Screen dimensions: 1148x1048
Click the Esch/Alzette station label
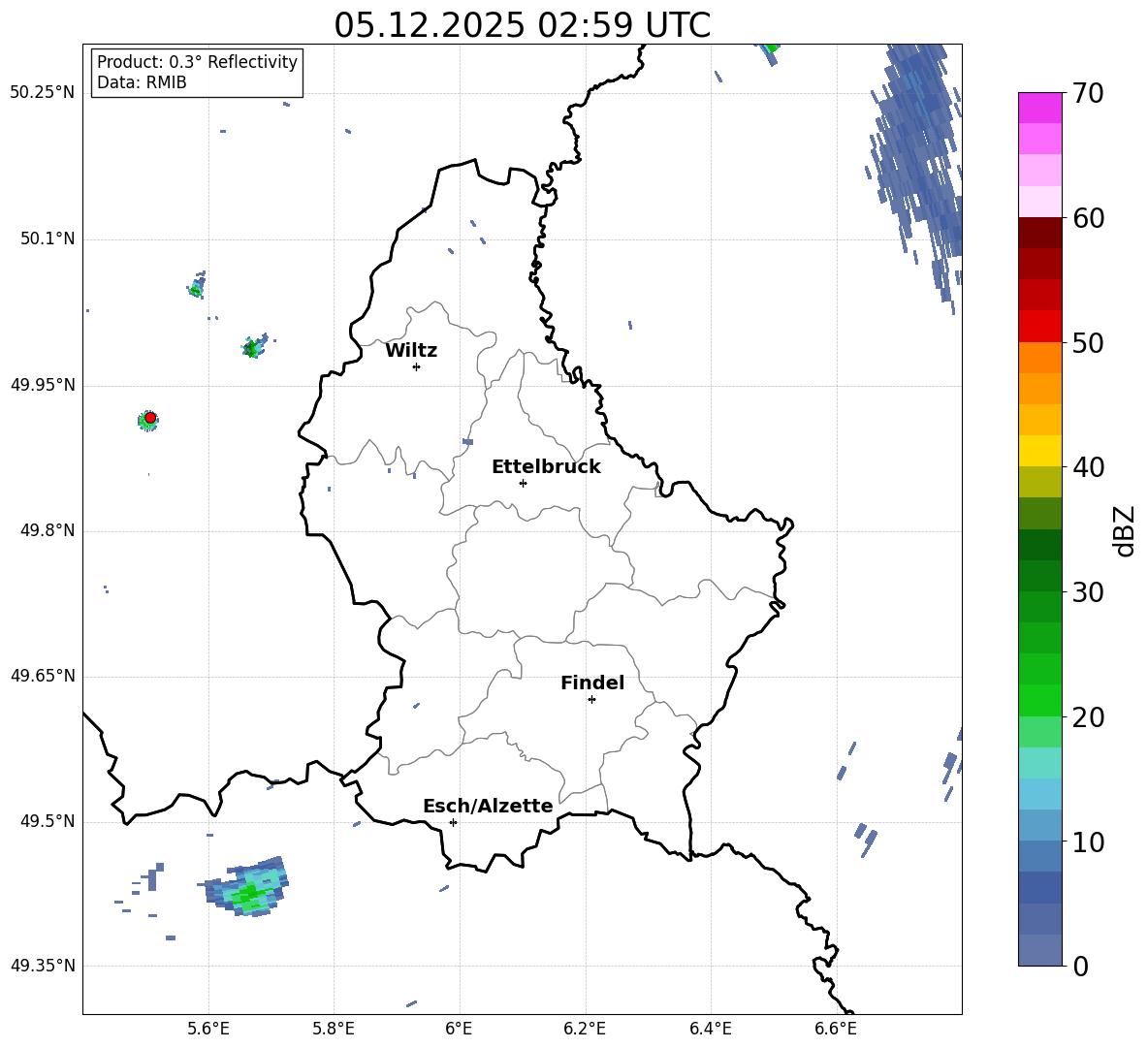pos(488,806)
